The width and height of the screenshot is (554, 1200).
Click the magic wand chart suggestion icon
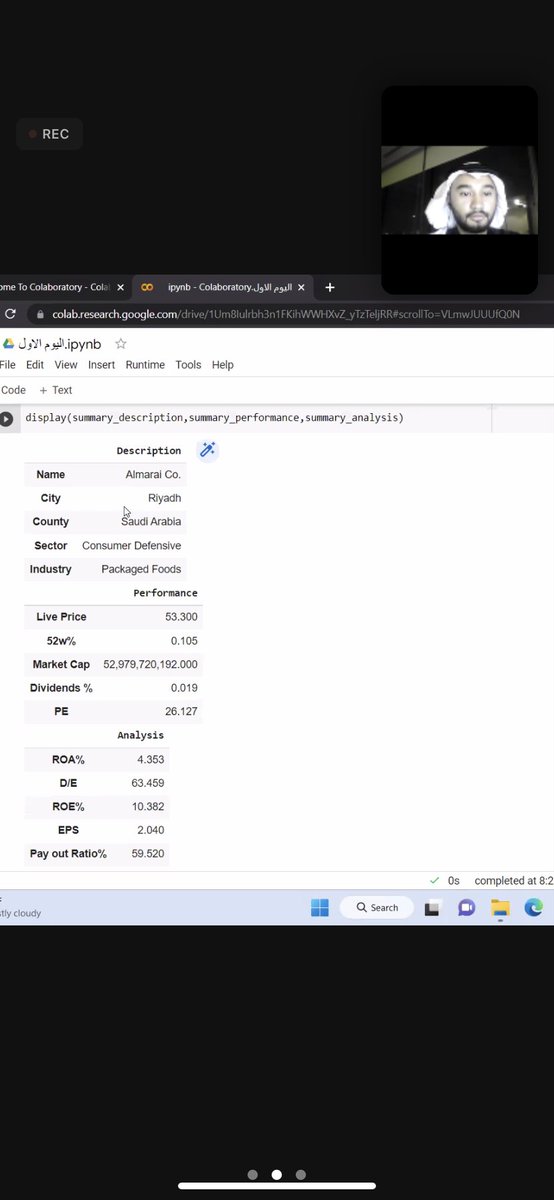coord(208,450)
